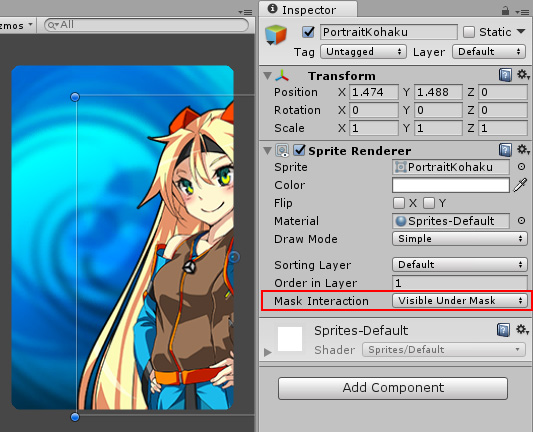Open the Draw Mode Simple dropdown
The height and width of the screenshot is (432, 533).
click(x=460, y=239)
